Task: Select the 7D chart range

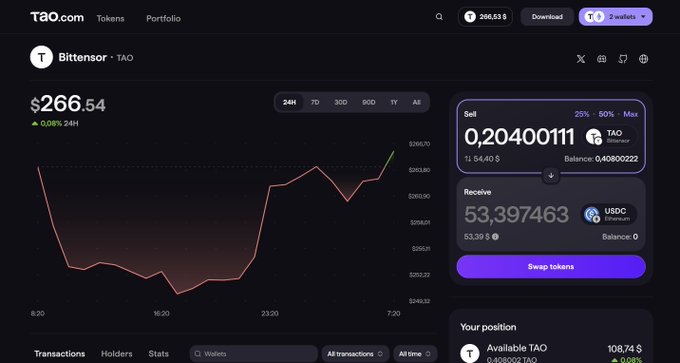Action: [315, 102]
